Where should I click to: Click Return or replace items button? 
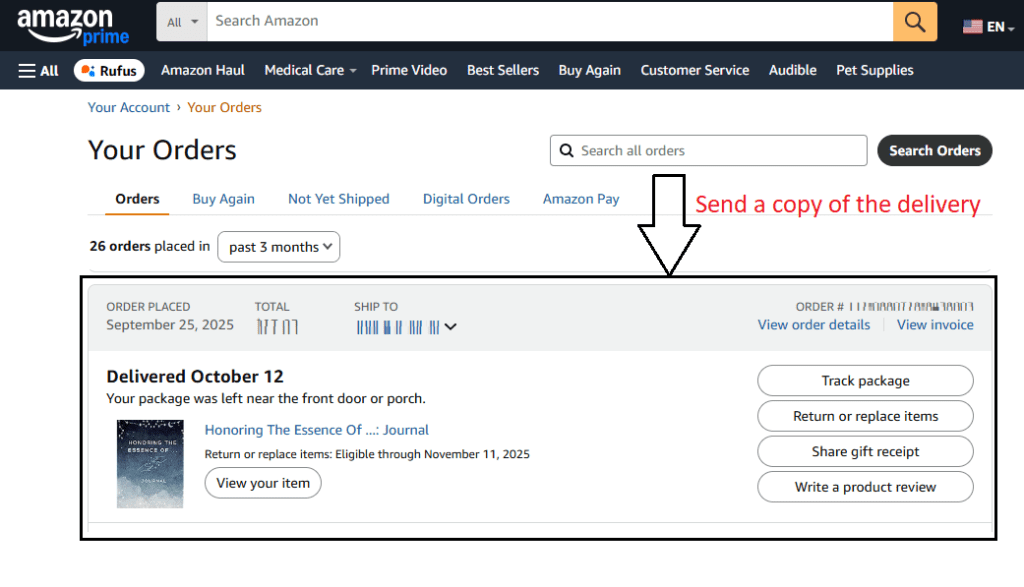(865, 416)
